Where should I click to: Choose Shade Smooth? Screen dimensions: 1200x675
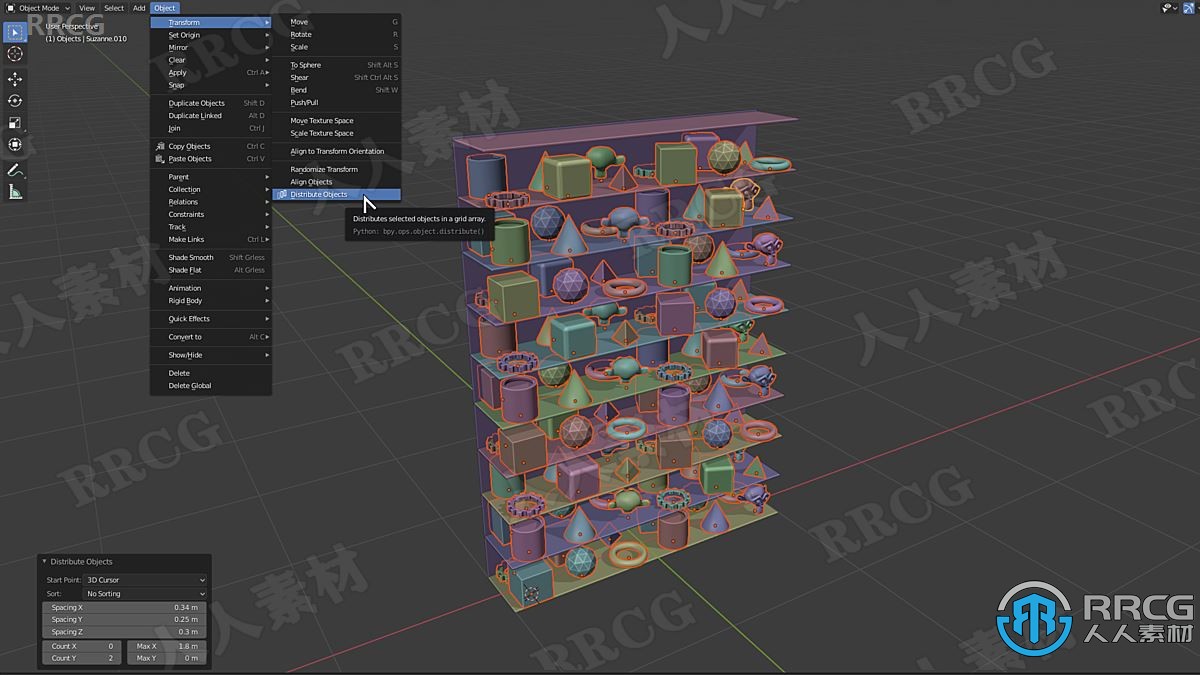pos(211,257)
